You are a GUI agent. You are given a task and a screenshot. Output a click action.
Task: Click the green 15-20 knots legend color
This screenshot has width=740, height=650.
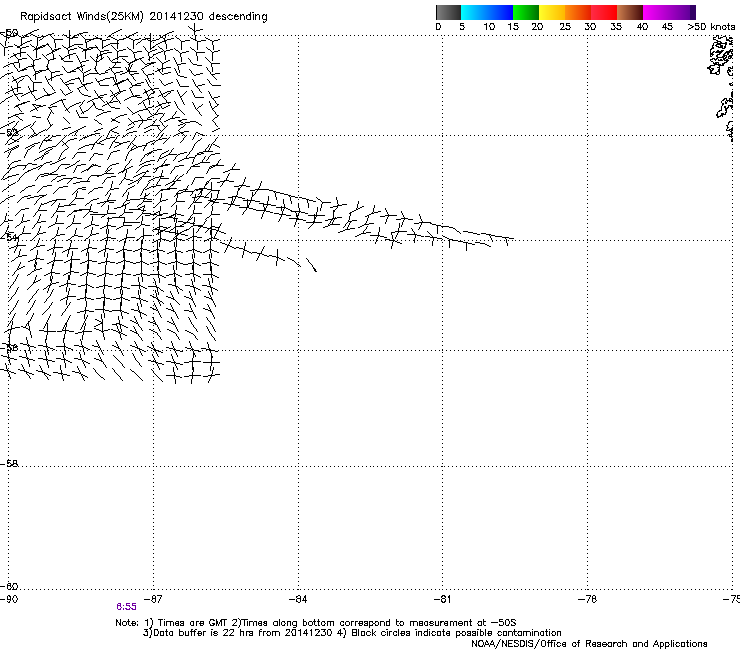(526, 12)
